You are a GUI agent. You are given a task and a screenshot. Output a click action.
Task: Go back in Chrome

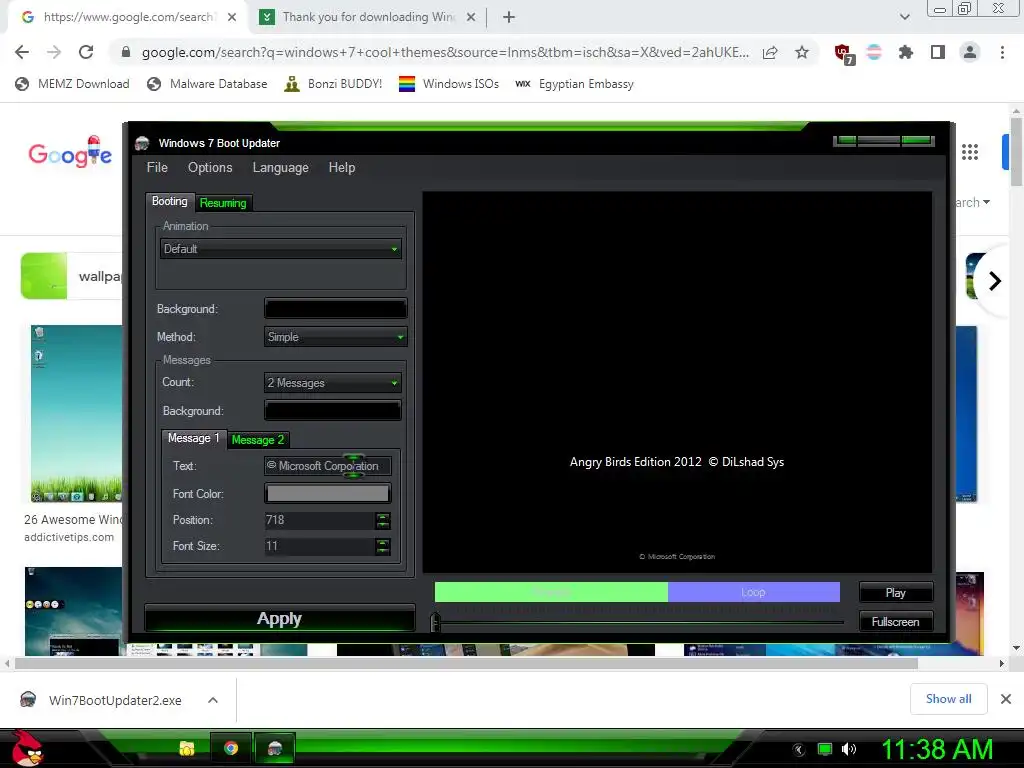click(22, 52)
